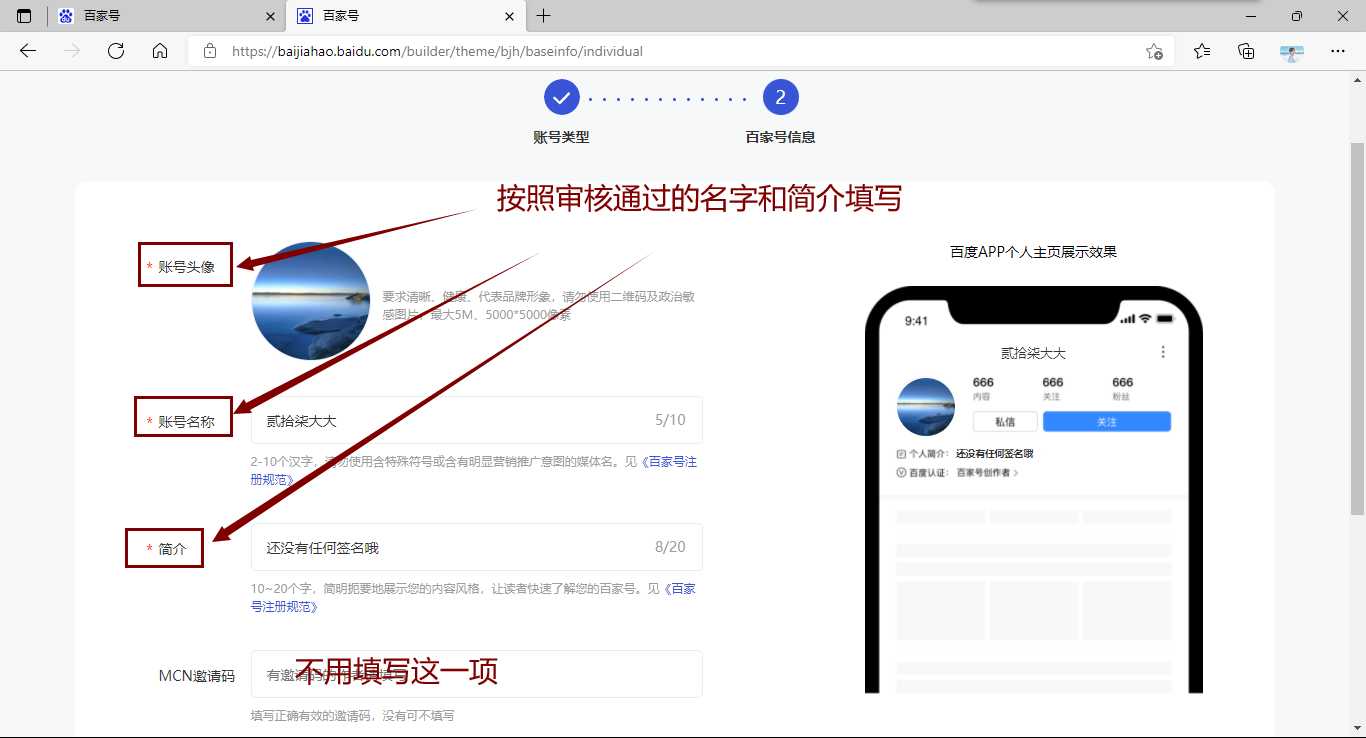Open 百家号注册规范 link under account name
The image size is (1366, 738).
coord(670,462)
